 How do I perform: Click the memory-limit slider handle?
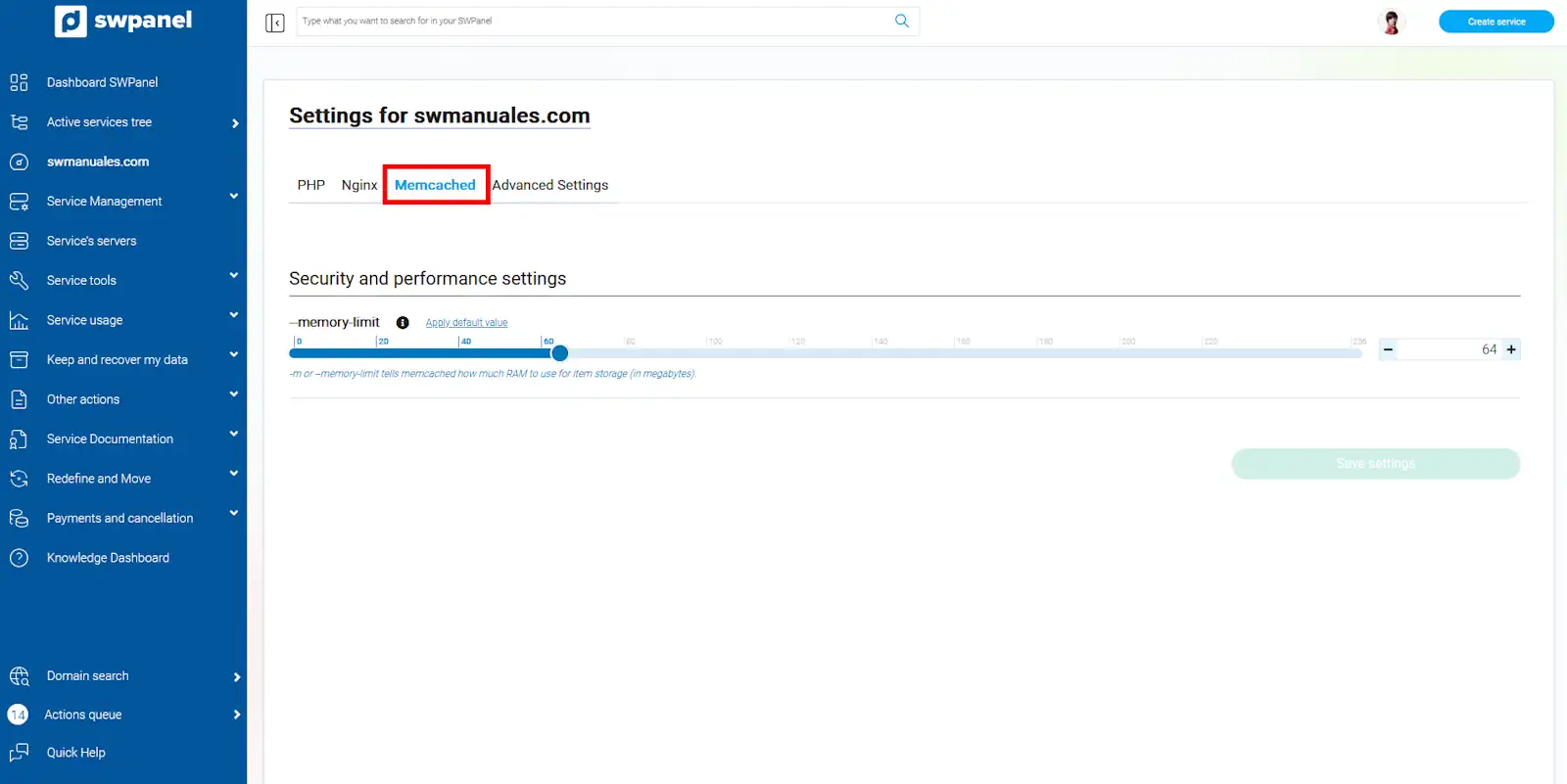tap(559, 353)
